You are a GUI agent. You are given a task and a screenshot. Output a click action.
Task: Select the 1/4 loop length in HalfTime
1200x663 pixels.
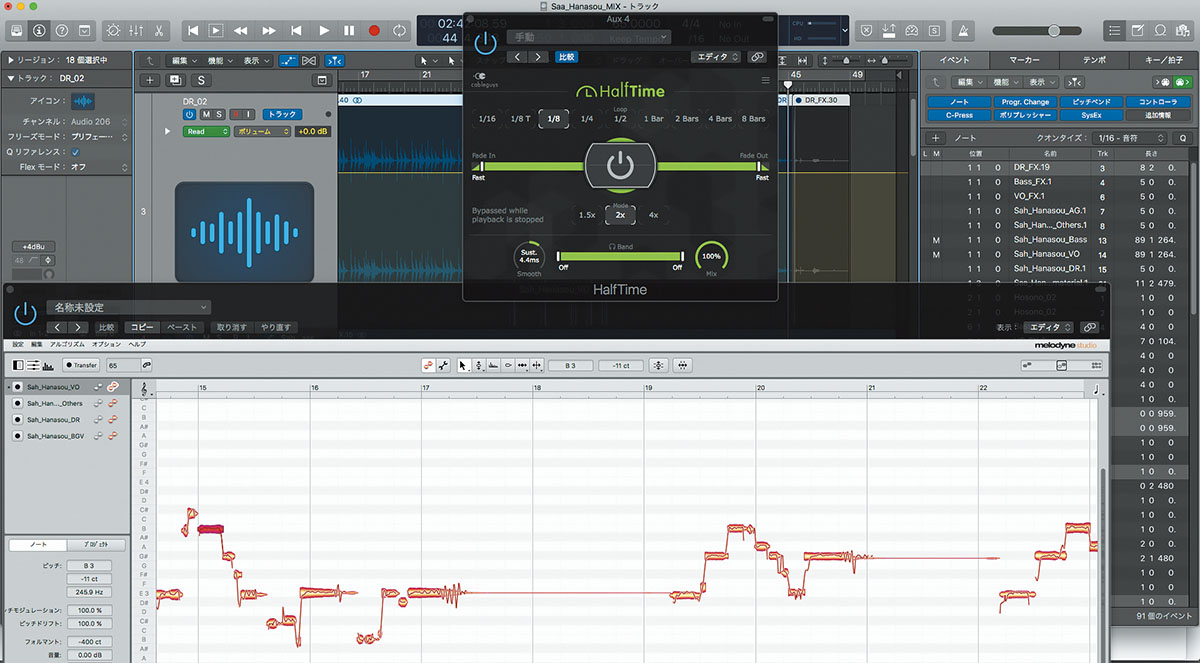(x=587, y=119)
